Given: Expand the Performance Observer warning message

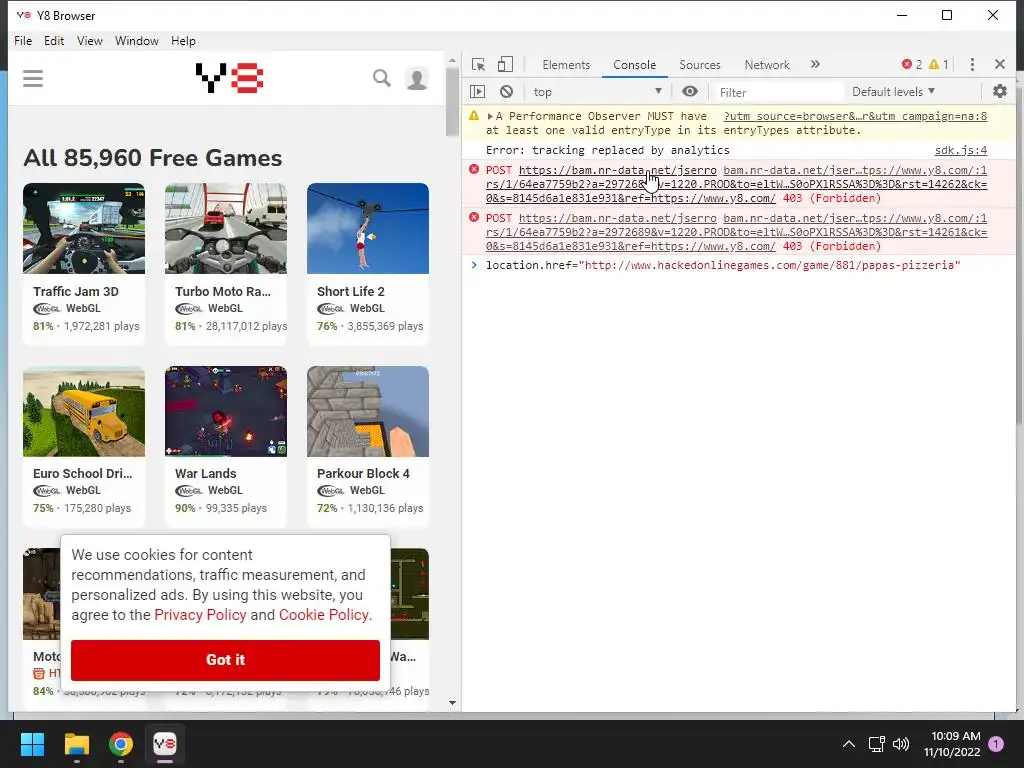Looking at the screenshot, I should 490,116.
